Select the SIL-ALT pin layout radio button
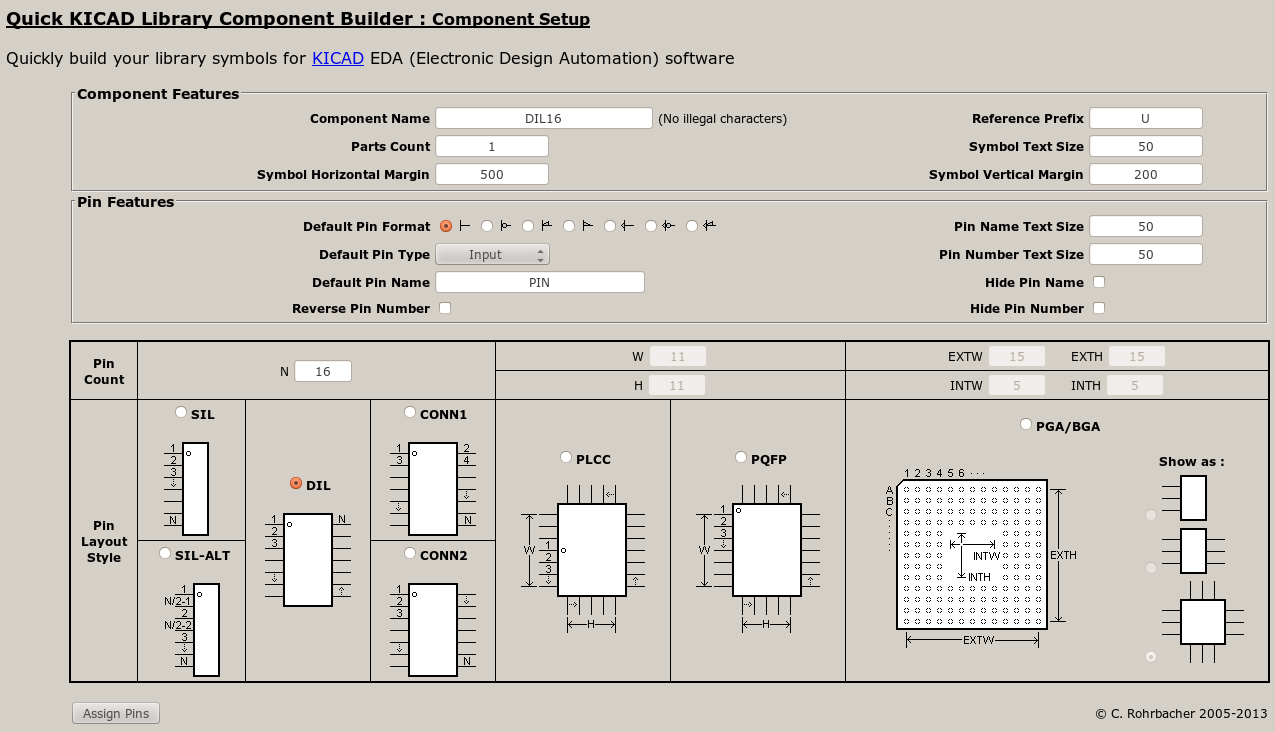Viewport: 1275px width, 732px height. (165, 553)
